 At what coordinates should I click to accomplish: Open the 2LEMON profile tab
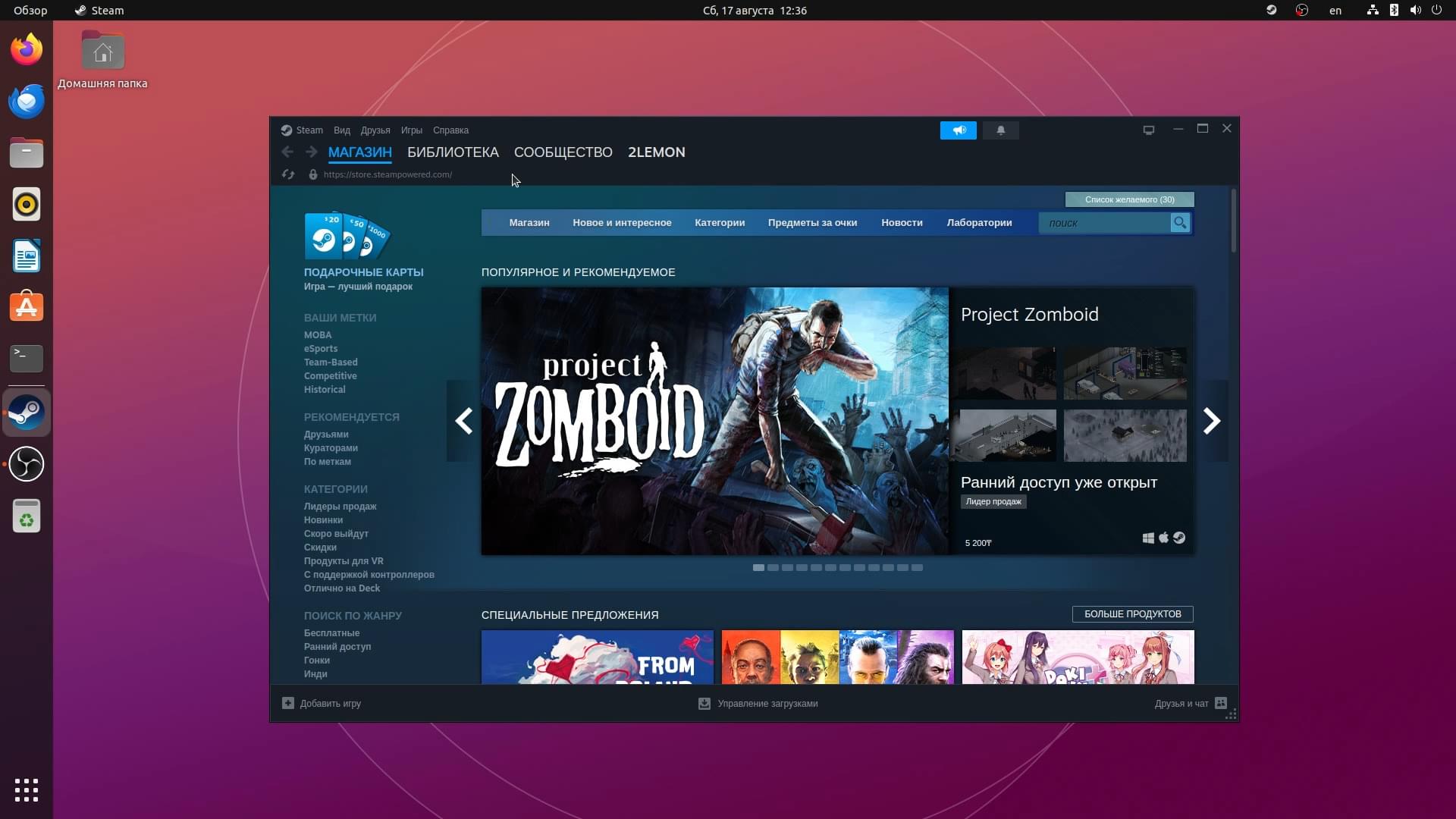pos(657,152)
